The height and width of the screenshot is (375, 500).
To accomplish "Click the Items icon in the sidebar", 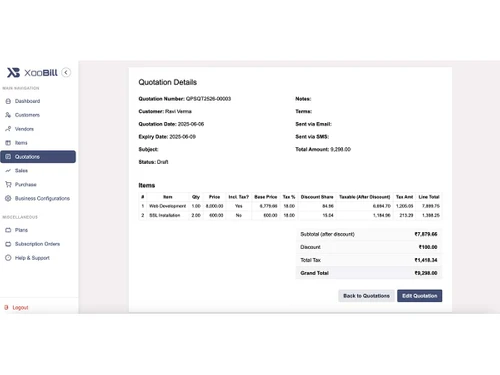I will pos(8,143).
